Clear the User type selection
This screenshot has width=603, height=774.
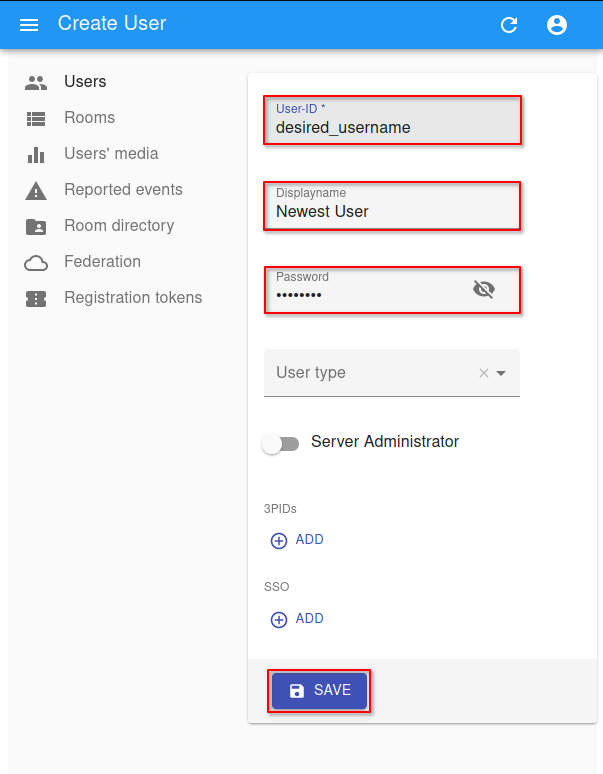click(x=483, y=373)
